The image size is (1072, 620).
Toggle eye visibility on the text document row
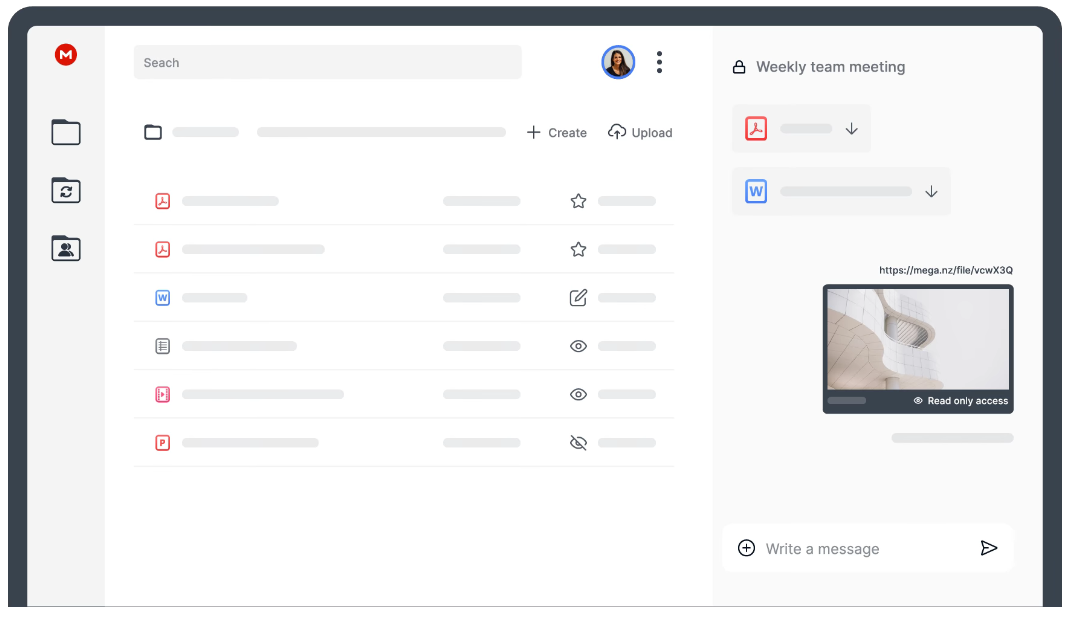coord(578,346)
